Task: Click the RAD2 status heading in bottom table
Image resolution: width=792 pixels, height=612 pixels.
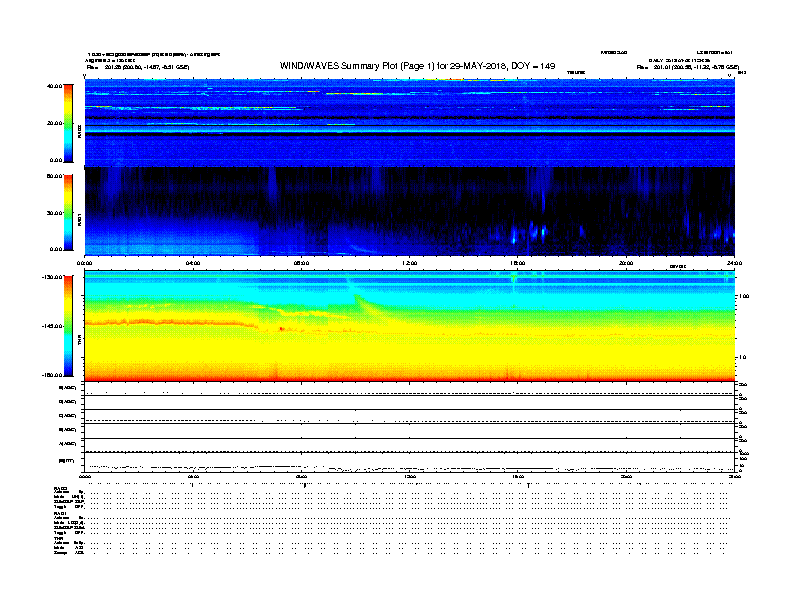Action: click(61, 489)
